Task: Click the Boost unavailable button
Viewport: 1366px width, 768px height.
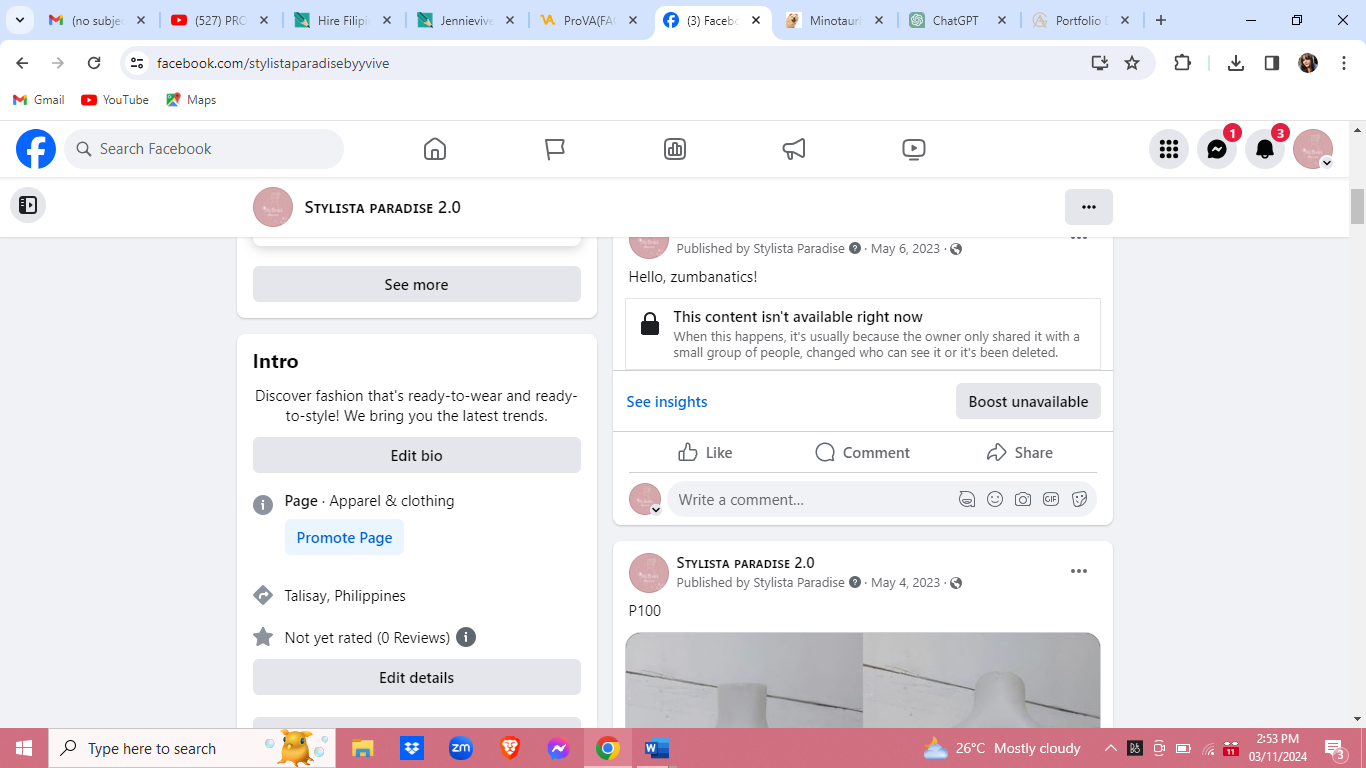Action: tap(1028, 401)
